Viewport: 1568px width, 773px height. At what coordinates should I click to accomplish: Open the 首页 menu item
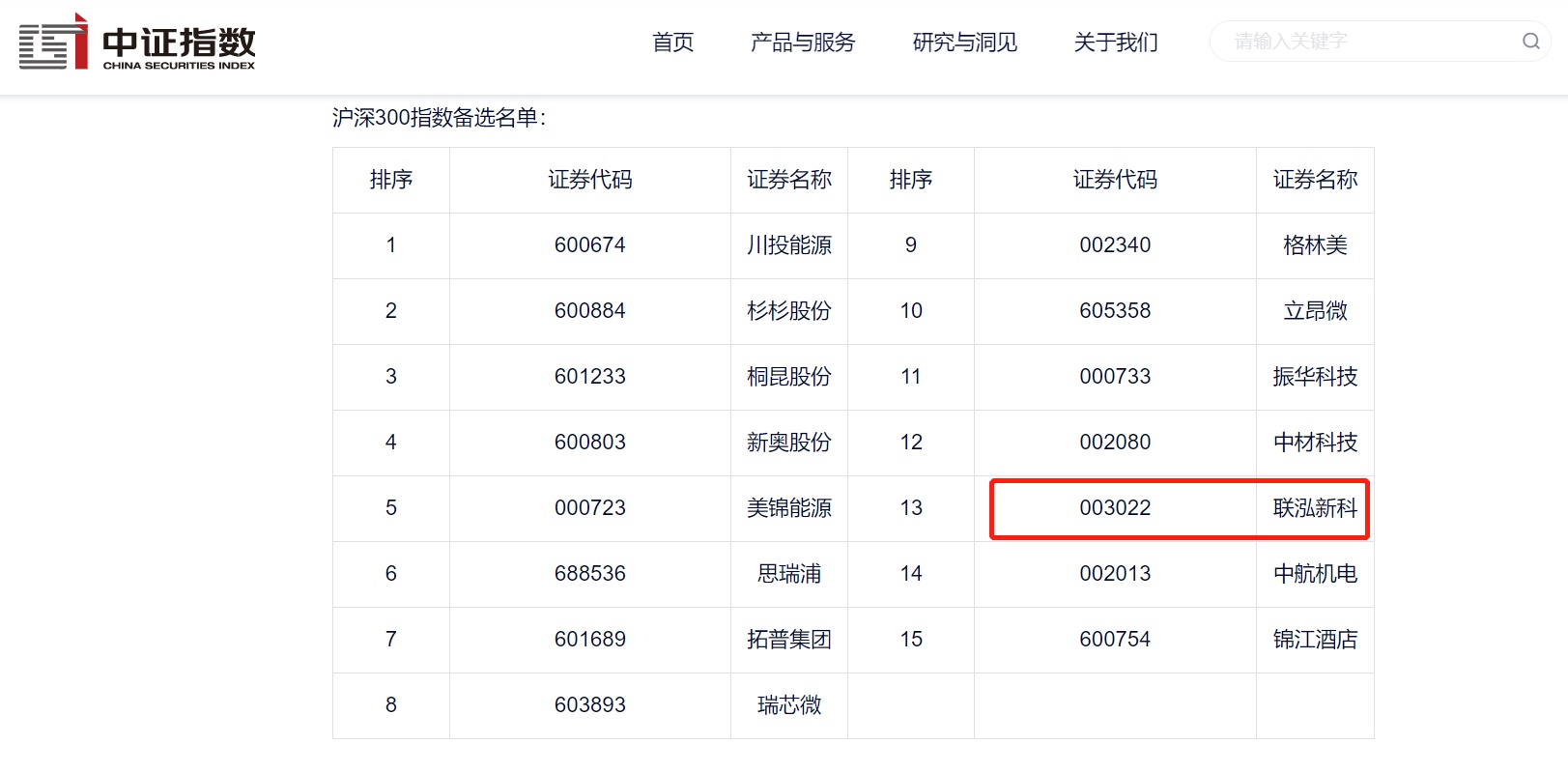(672, 43)
